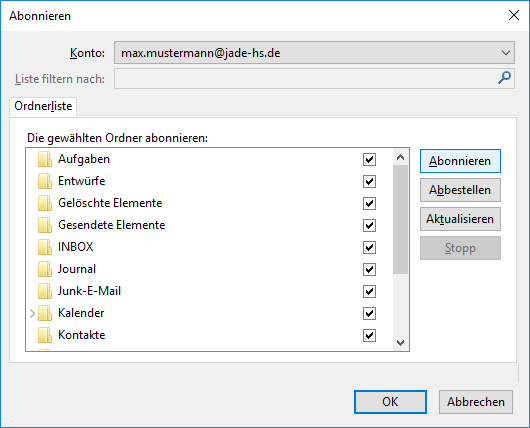Click the Aktualisieren button
The height and width of the screenshot is (428, 530).
click(460, 219)
